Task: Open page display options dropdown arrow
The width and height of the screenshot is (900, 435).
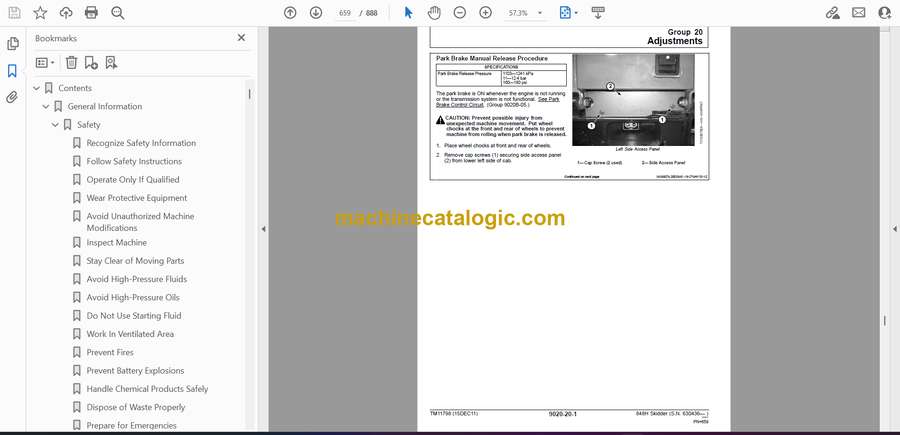Action: click(576, 13)
